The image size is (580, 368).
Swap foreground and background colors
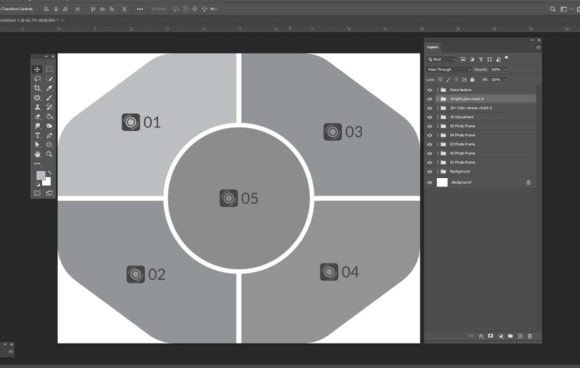[49, 173]
